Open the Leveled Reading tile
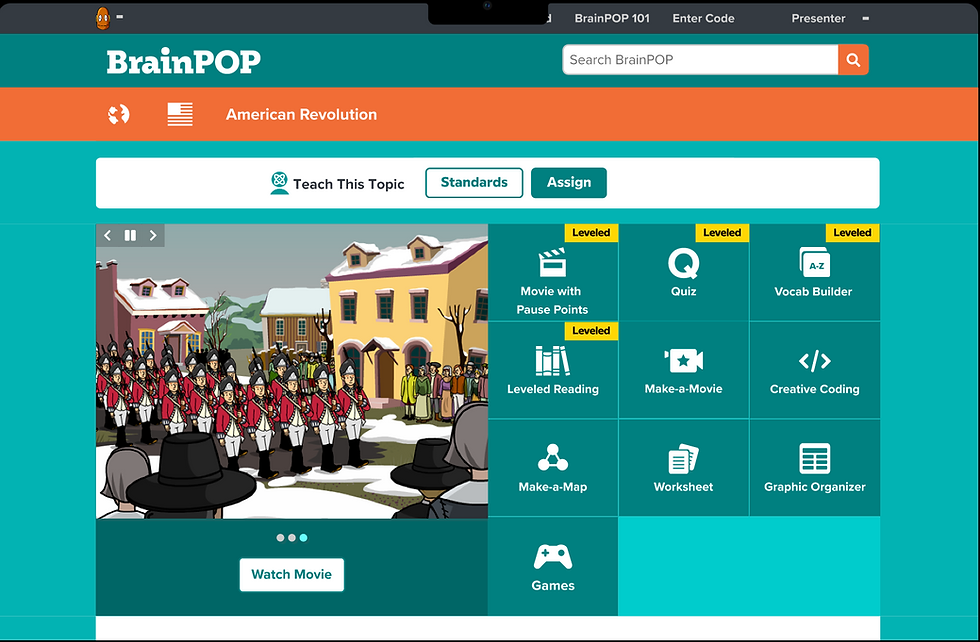 pos(552,370)
